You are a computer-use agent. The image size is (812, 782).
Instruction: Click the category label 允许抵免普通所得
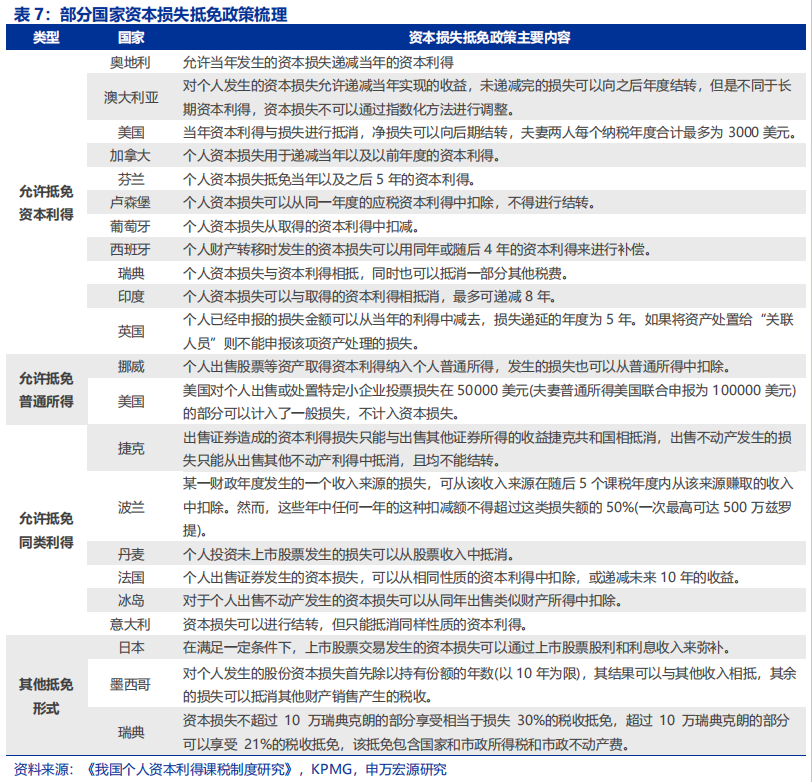[x=46, y=390]
